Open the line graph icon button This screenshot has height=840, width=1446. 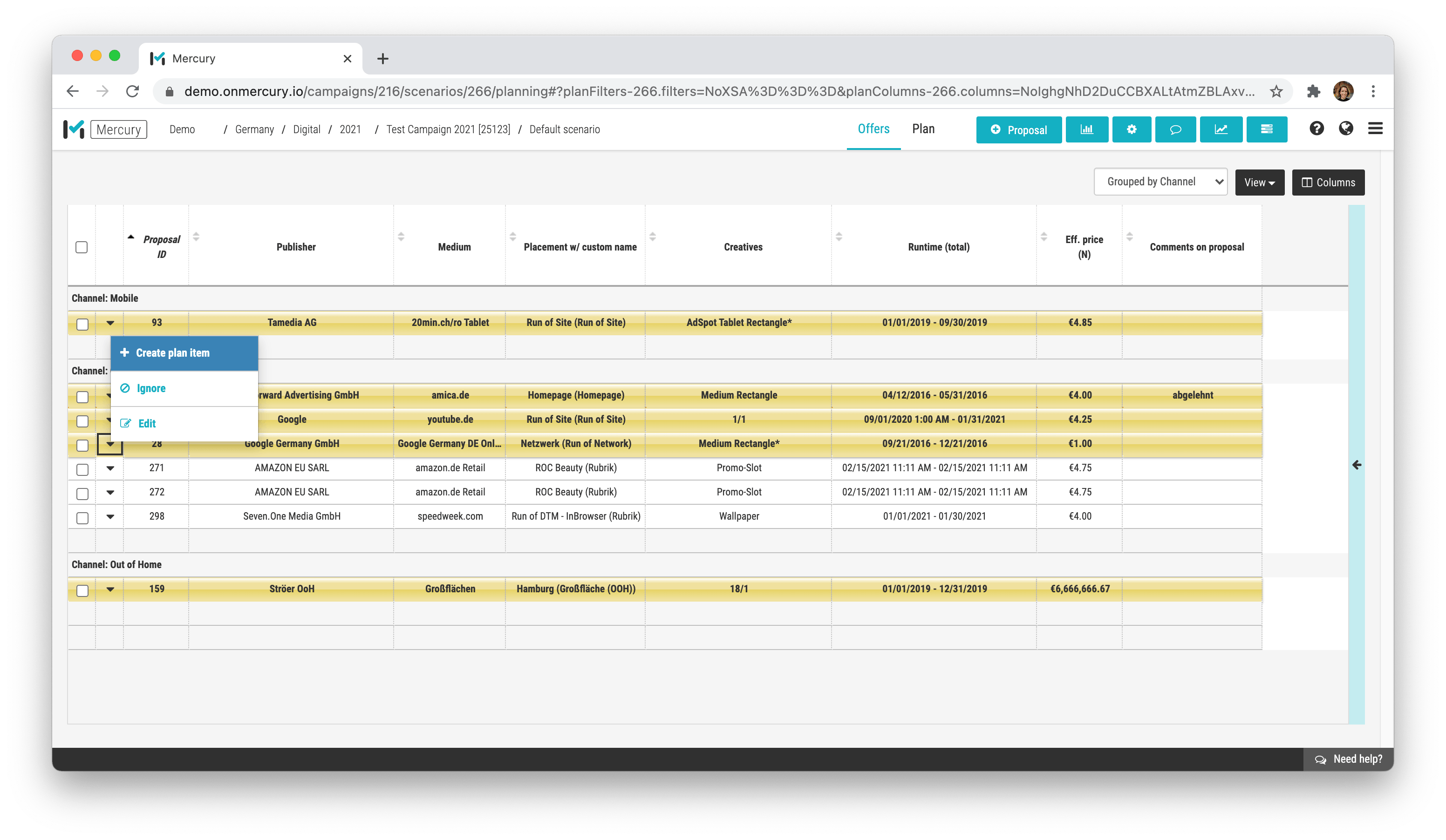point(1221,129)
